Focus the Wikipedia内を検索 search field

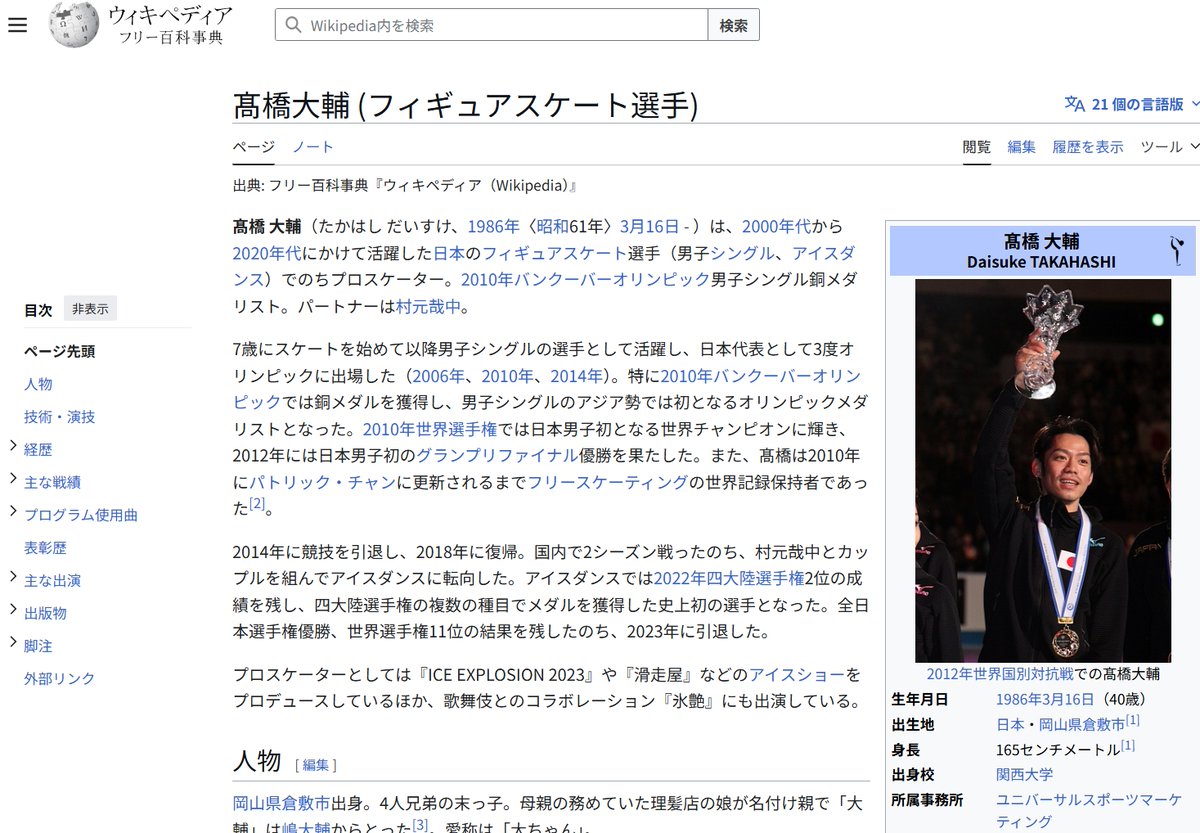[491, 25]
